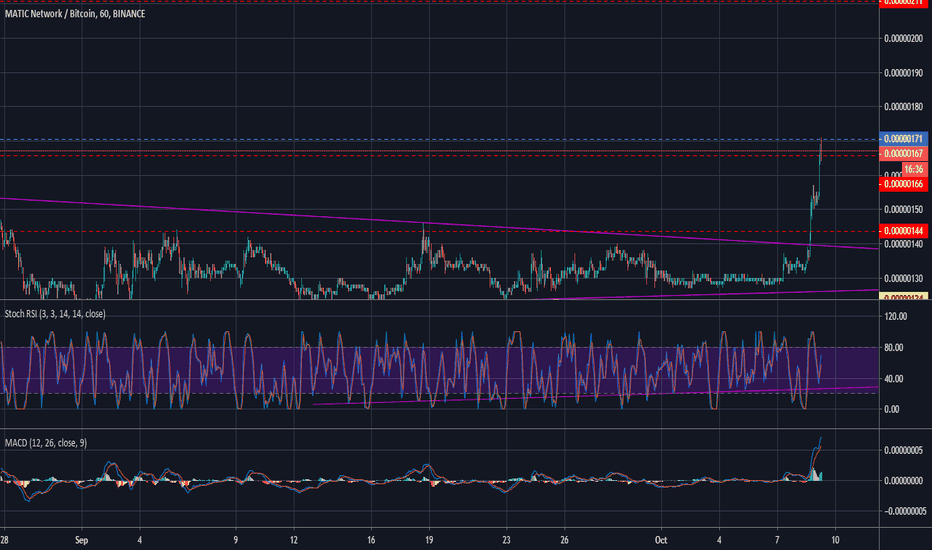Click the MATIC Network / Bitcoin chart title
Viewport: 932px width, 550px height.
point(75,14)
